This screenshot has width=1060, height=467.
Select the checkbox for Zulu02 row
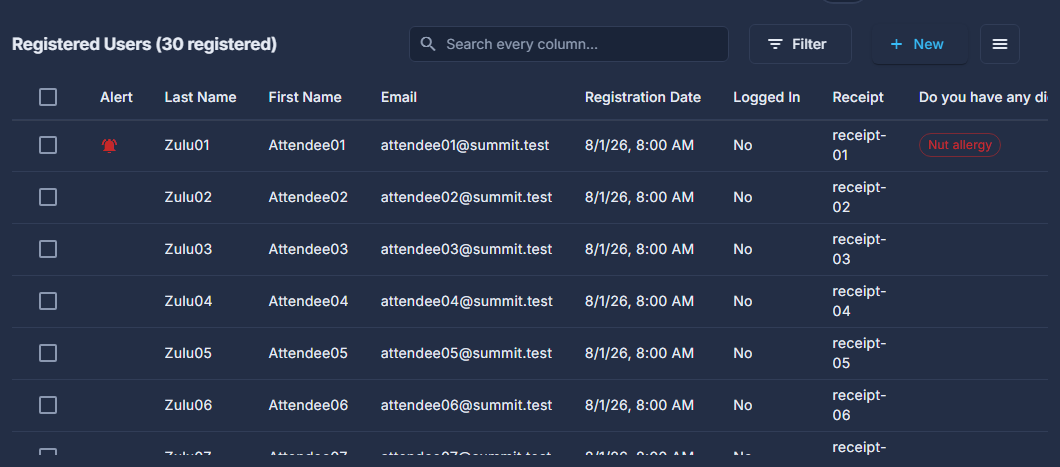click(48, 197)
